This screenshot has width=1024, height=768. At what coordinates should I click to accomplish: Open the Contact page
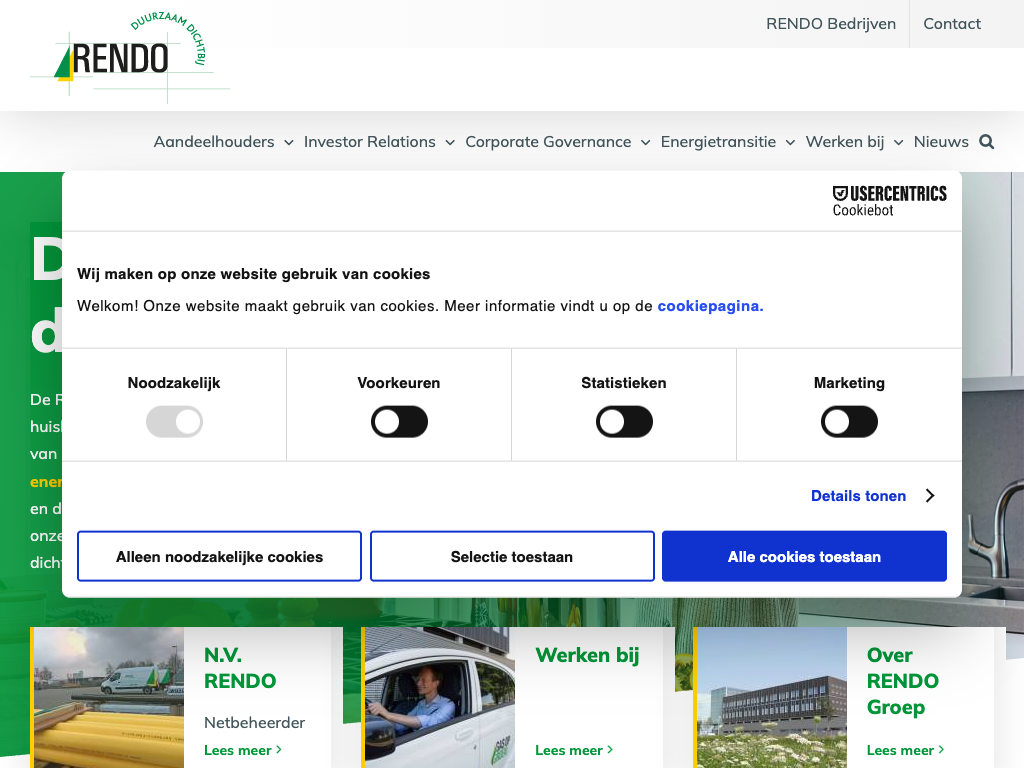(x=951, y=24)
